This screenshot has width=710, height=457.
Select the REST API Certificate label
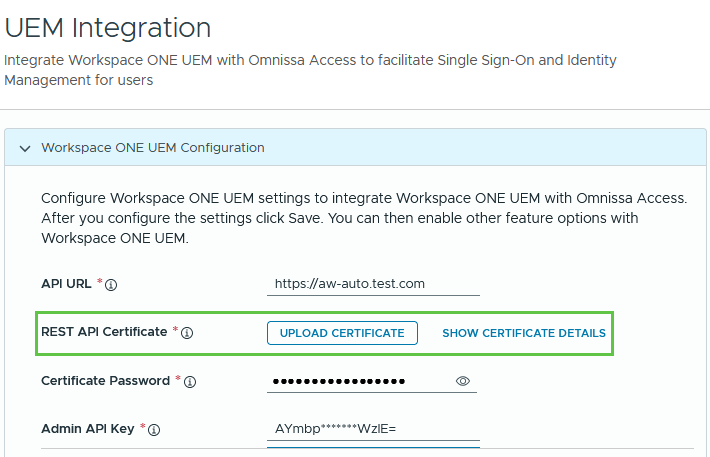pyautogui.click(x=104, y=332)
